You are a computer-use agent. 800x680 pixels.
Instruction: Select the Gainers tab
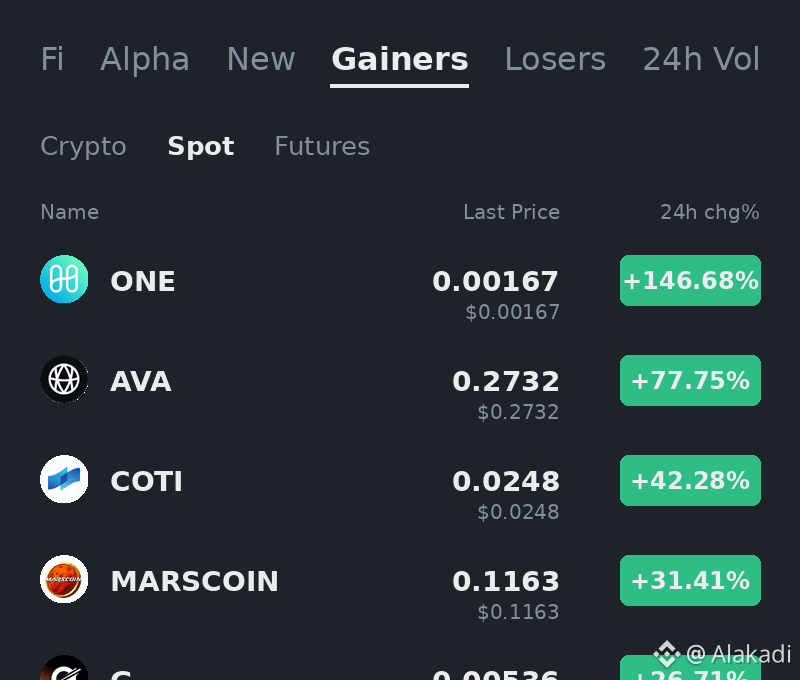coord(399,59)
